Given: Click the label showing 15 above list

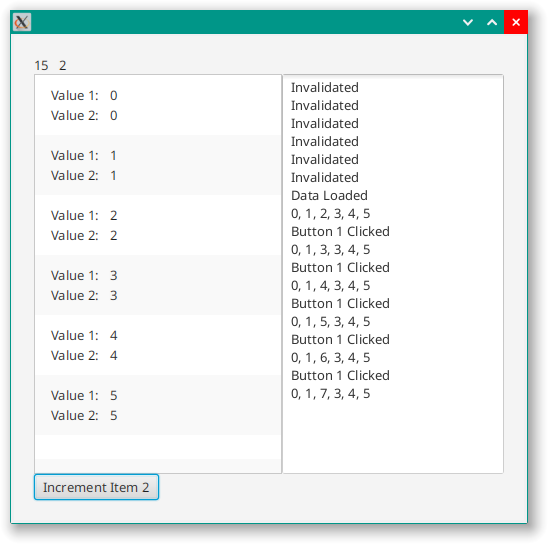Looking at the screenshot, I should [41, 65].
